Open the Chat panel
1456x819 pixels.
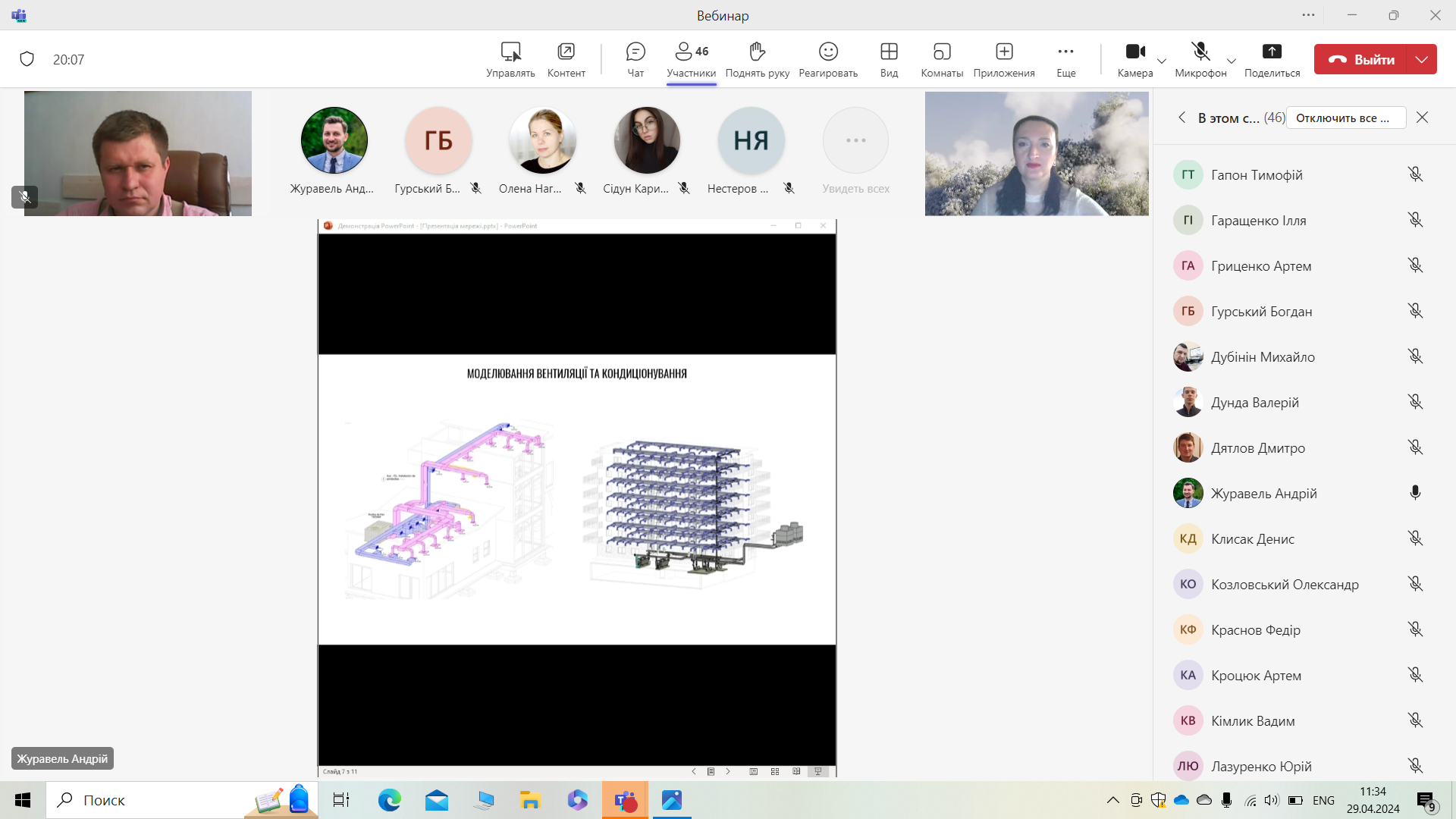pyautogui.click(x=635, y=59)
